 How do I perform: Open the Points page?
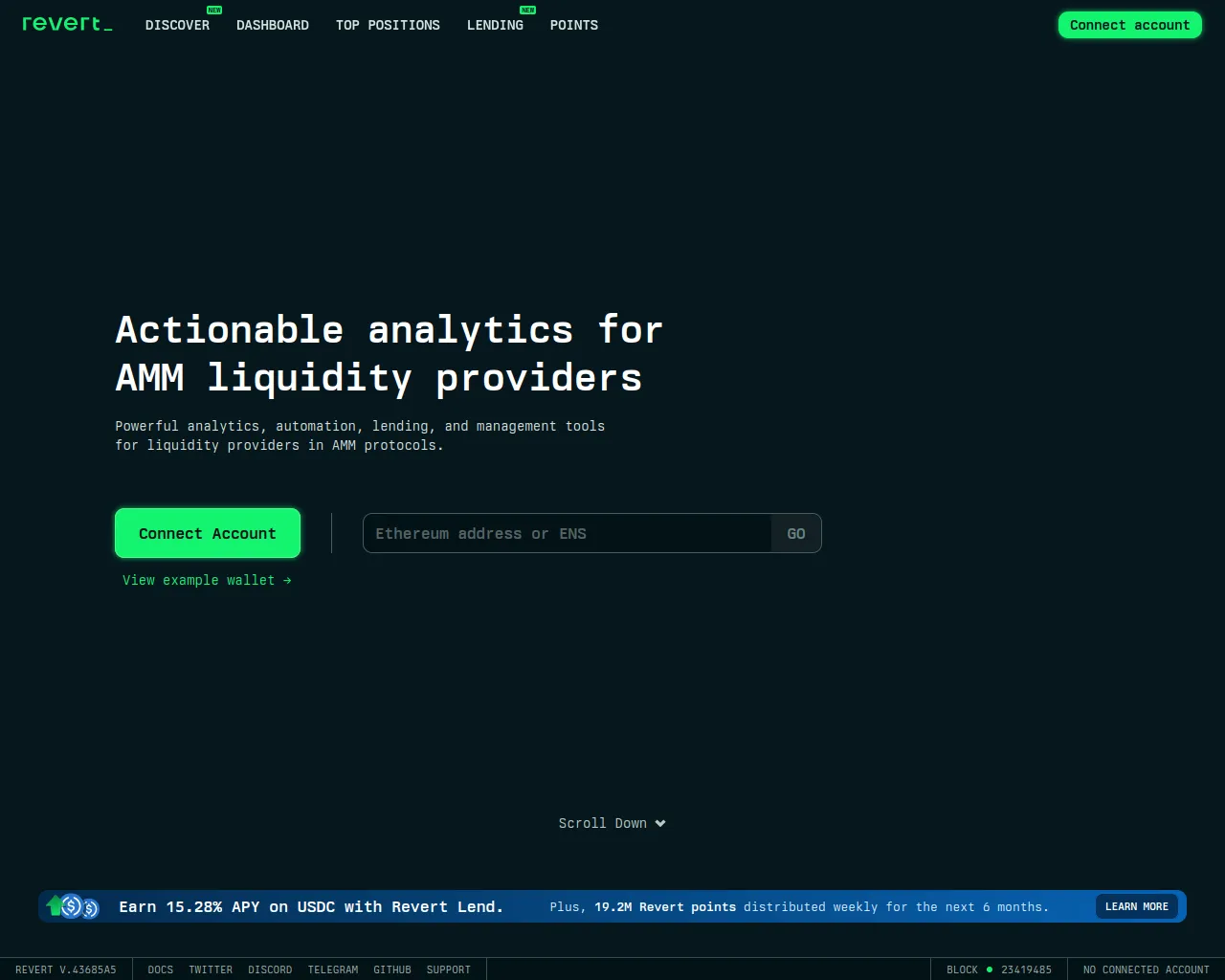(x=574, y=25)
